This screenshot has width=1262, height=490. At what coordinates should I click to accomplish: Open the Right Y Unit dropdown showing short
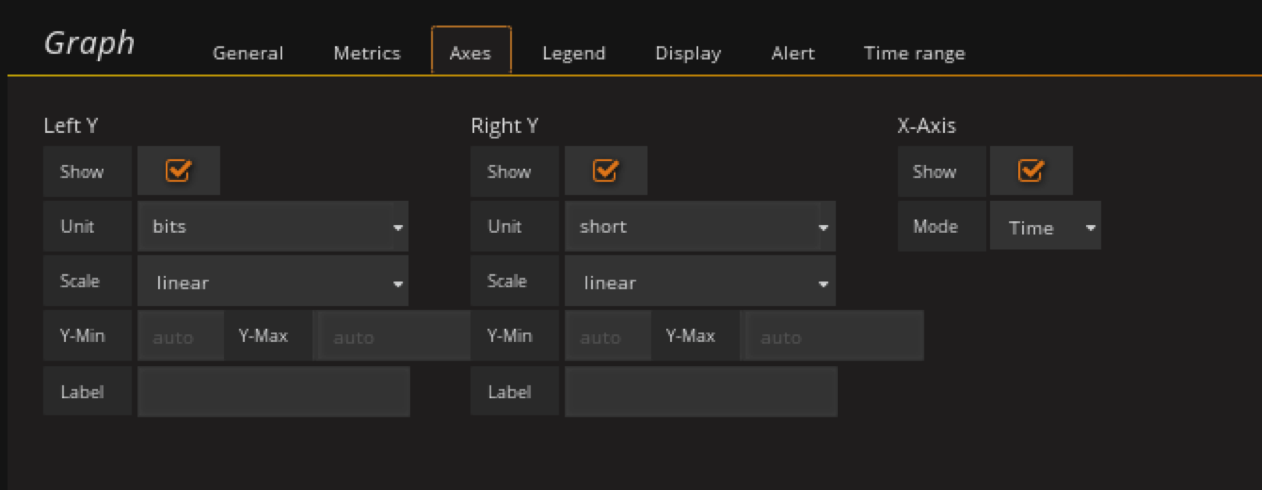pos(700,227)
